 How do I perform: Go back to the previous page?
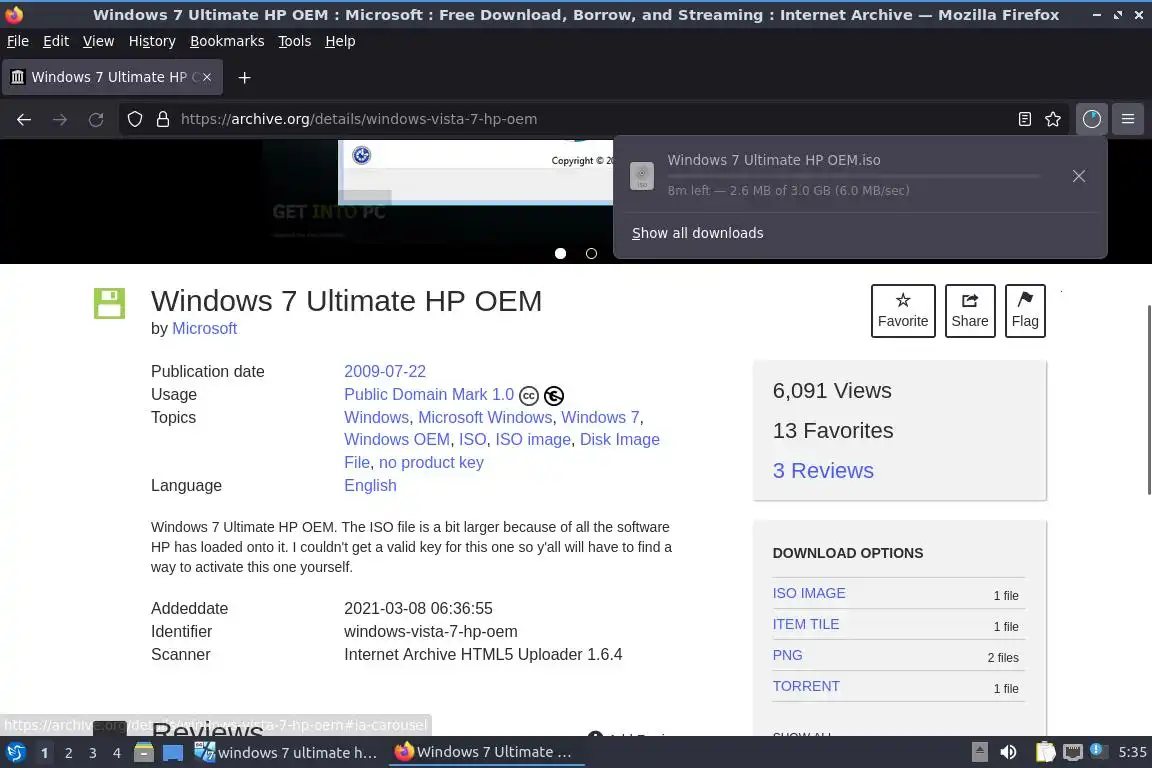[x=24, y=119]
